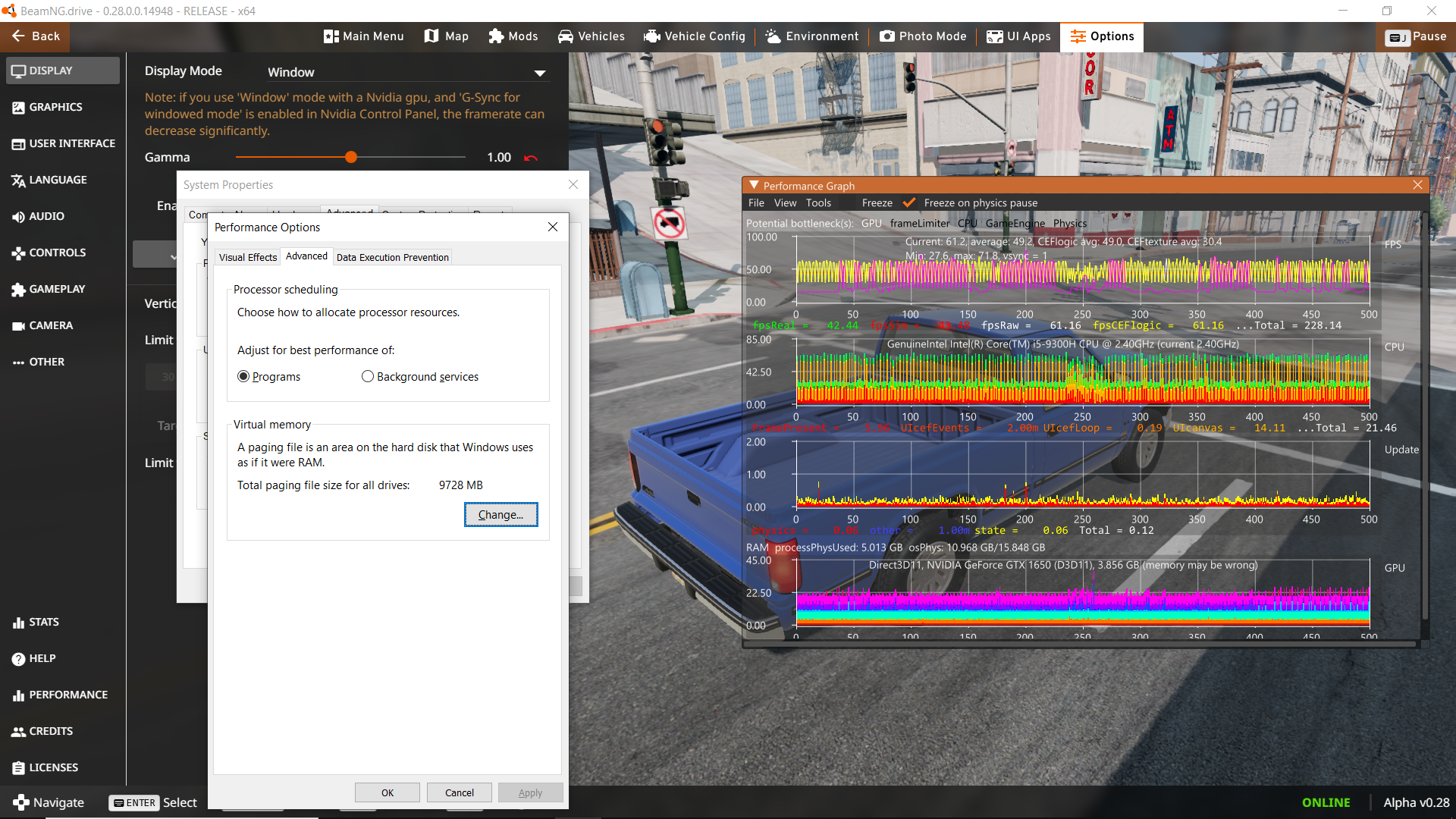The image size is (1456, 819).
Task: Click the Pause button
Action: (1416, 36)
